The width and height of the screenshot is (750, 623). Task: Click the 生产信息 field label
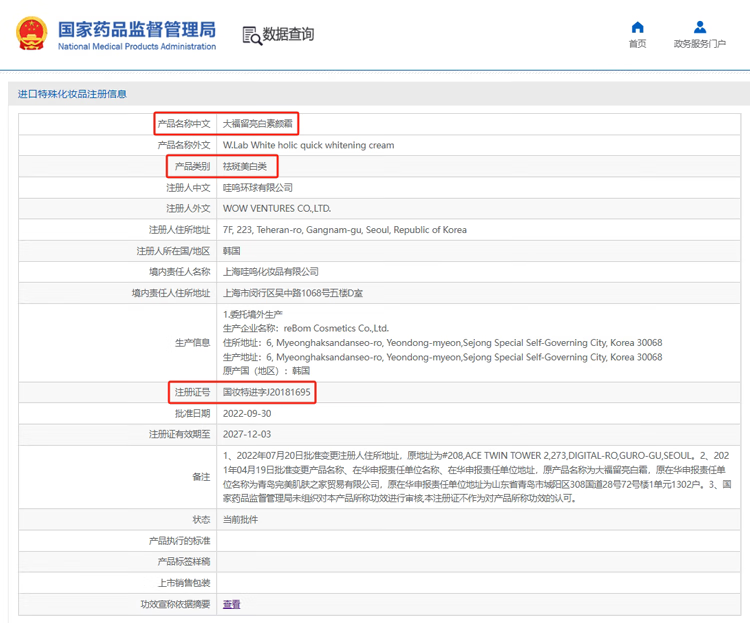(x=192, y=343)
